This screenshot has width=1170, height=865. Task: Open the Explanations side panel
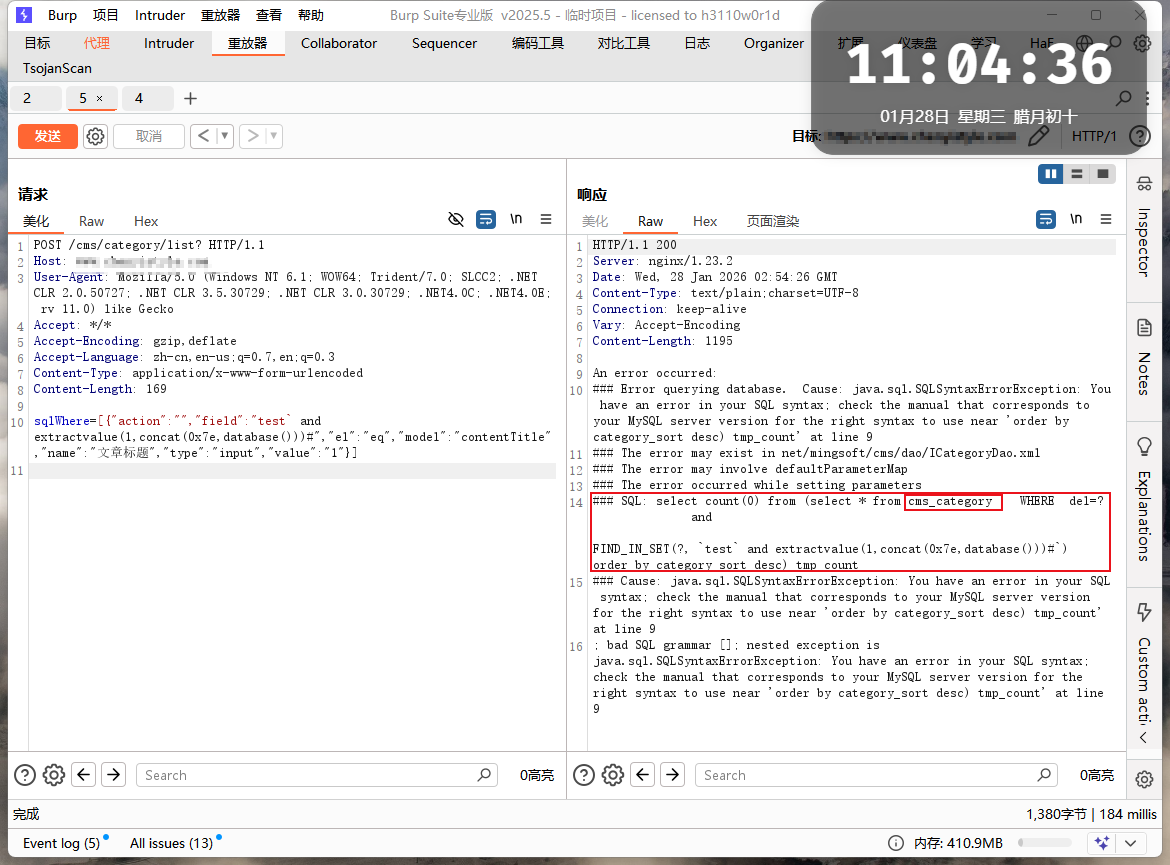point(1144,499)
